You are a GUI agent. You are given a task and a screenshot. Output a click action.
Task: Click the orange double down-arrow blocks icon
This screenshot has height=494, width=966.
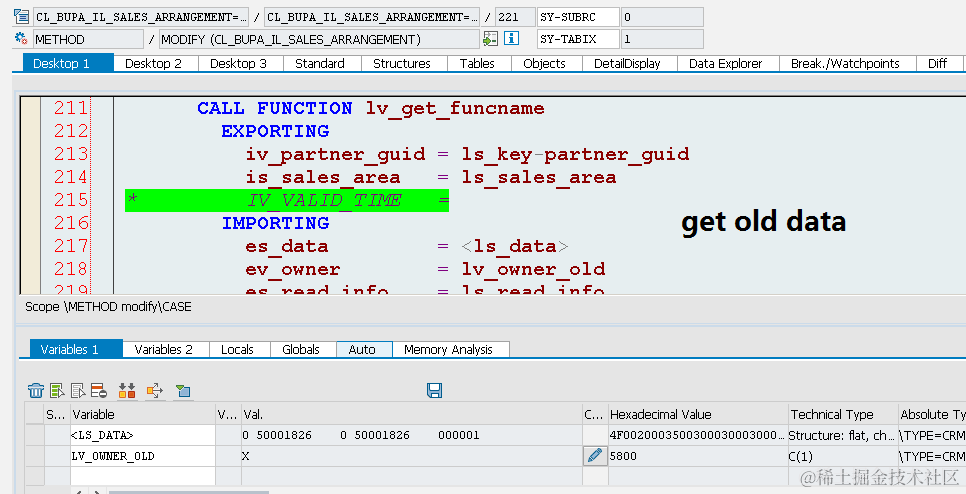pyautogui.click(x=127, y=390)
